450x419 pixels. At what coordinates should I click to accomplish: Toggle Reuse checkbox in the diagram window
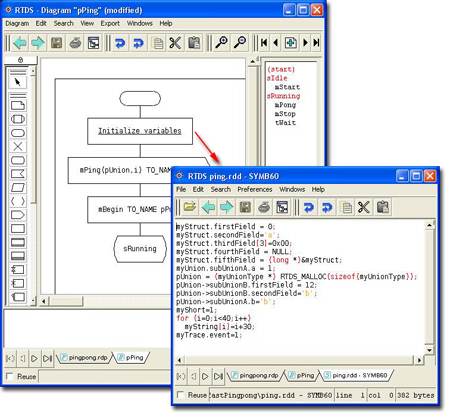(10, 376)
